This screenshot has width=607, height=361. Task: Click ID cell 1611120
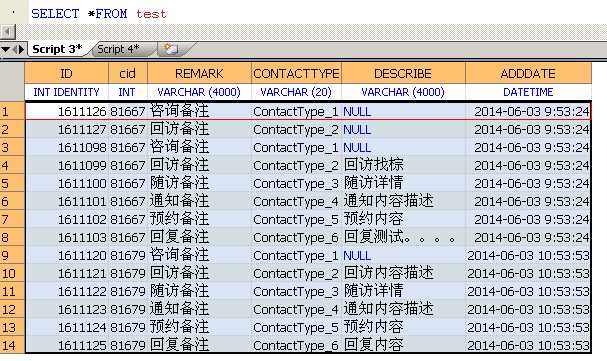click(67, 255)
